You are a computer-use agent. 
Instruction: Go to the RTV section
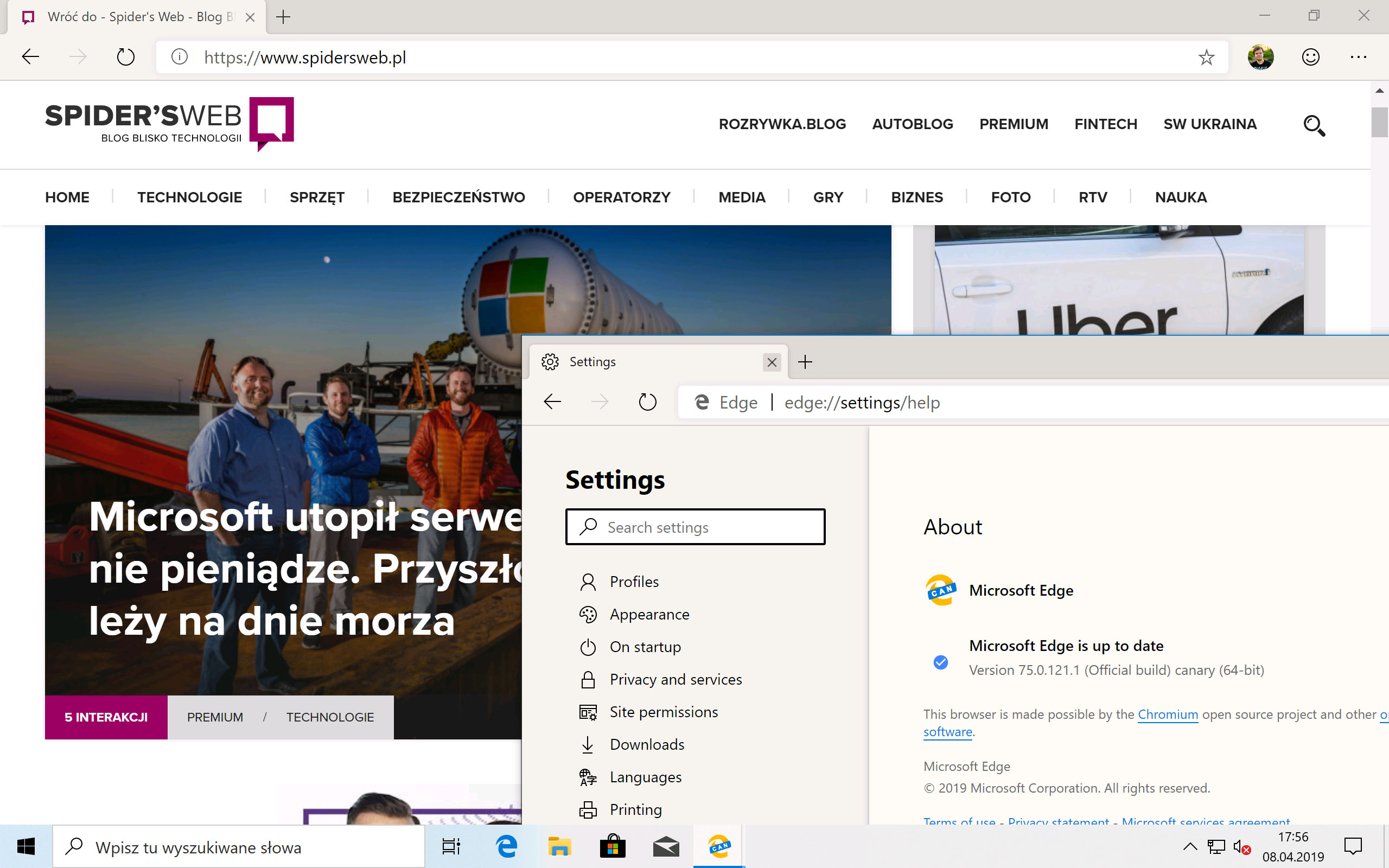(1093, 197)
